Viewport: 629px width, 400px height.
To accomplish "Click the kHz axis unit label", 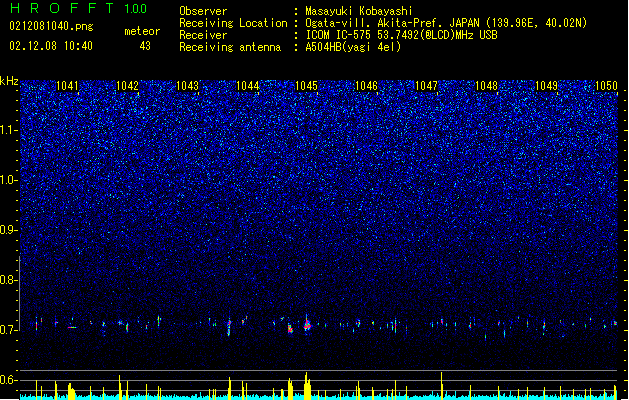I will click(9, 81).
